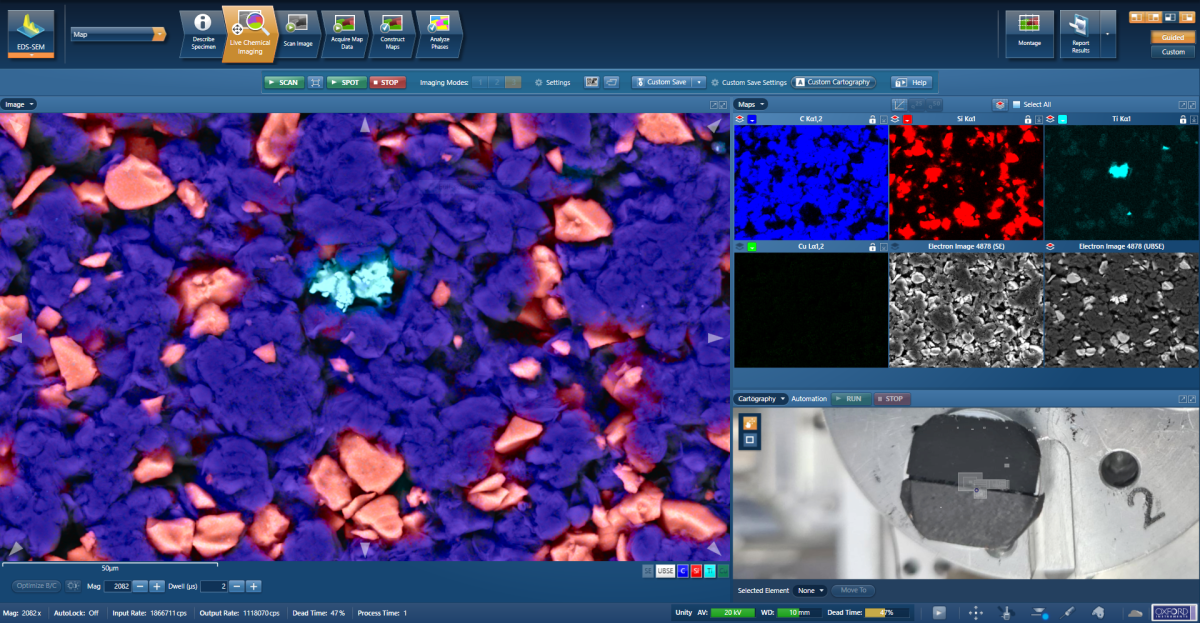Switch to Custom mode
This screenshot has width=1200, height=623.
pos(1172,50)
